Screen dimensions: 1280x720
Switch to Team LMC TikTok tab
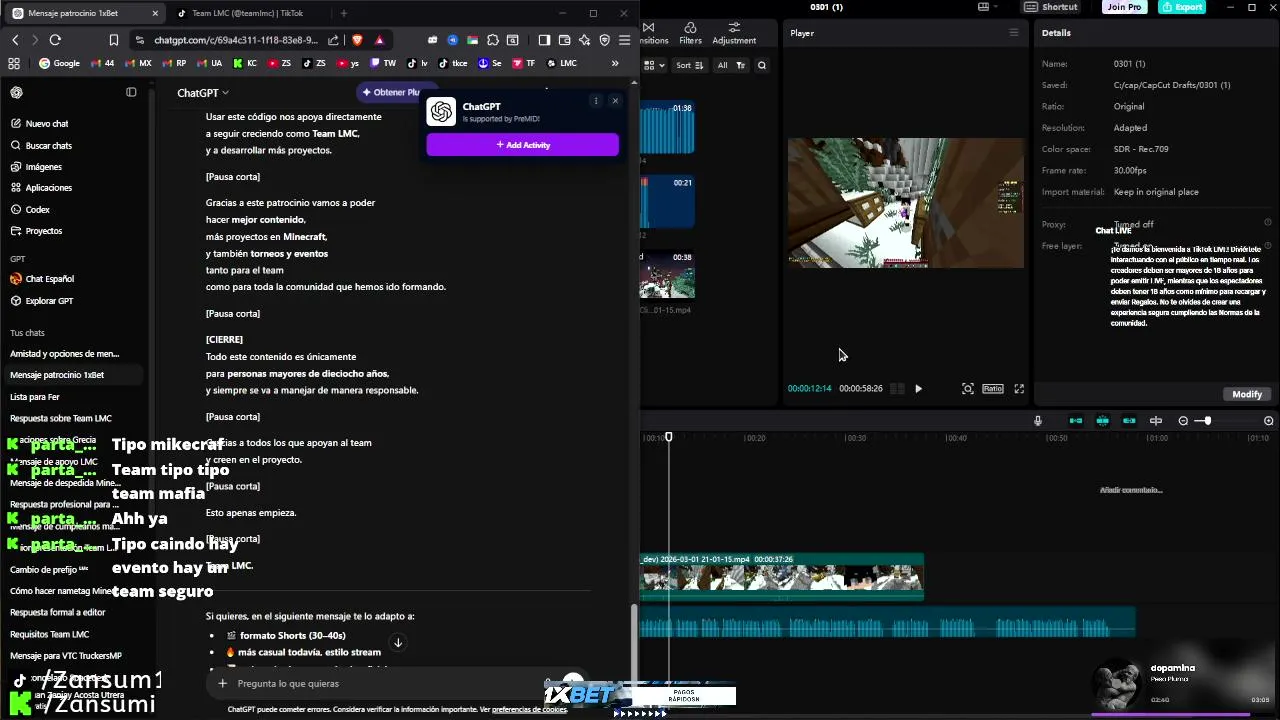[x=247, y=13]
